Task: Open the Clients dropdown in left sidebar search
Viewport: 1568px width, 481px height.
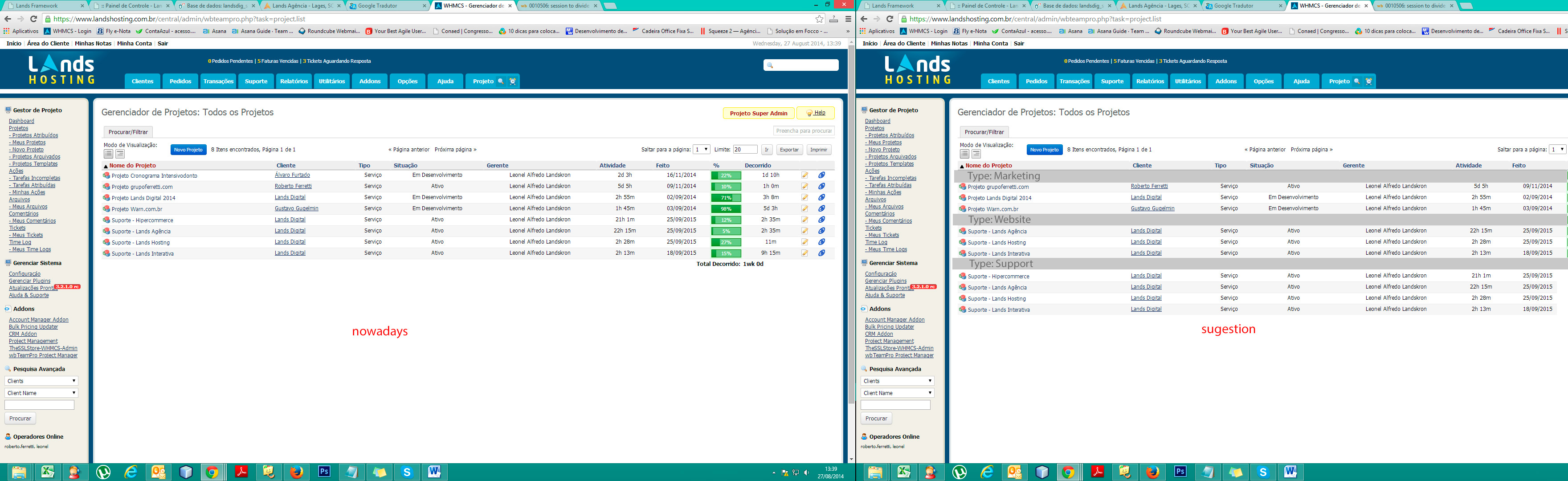Action: [41, 381]
